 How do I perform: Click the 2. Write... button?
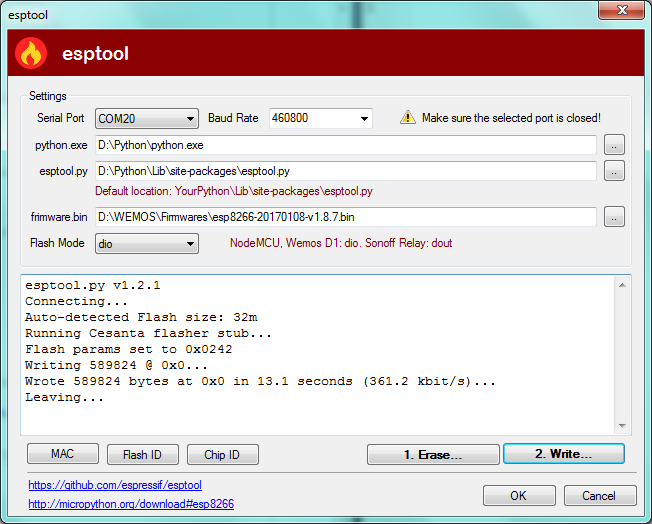point(564,454)
